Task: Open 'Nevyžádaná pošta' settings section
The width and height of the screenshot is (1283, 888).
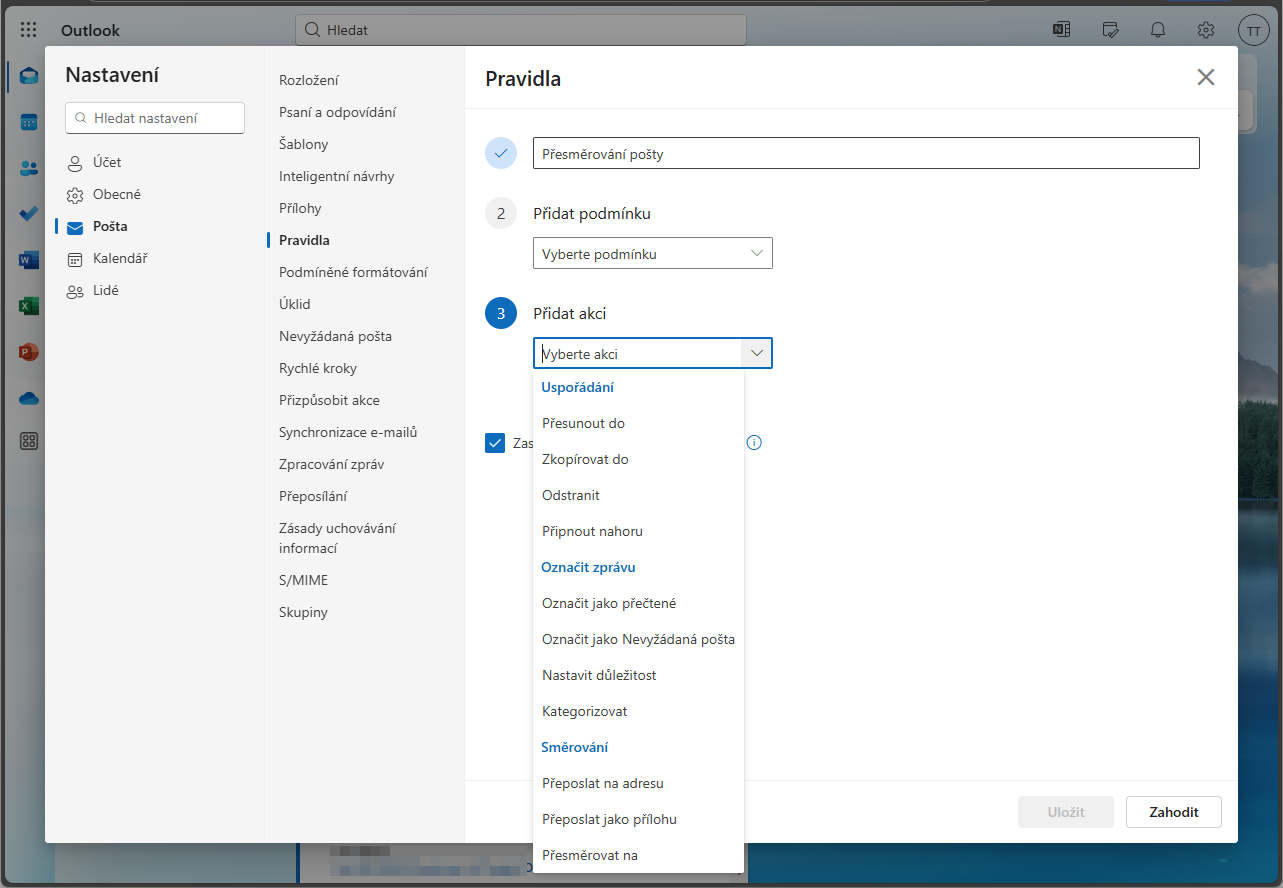Action: [335, 336]
